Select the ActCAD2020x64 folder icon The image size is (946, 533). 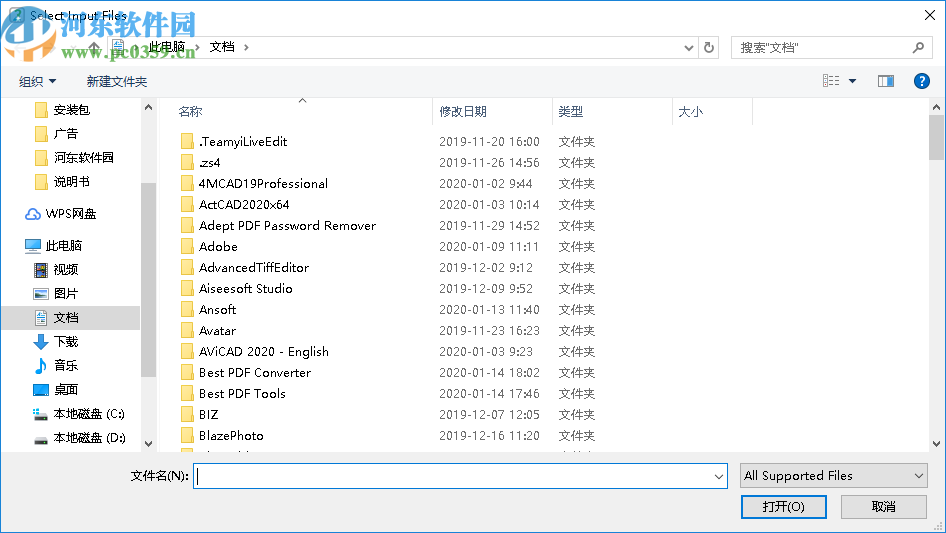[x=188, y=205]
